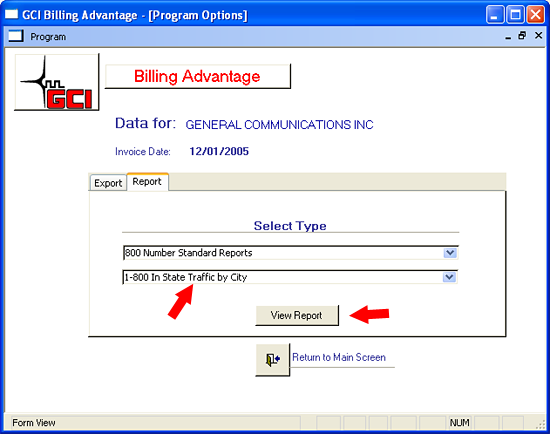
Task: Click the View Report button
Action: pos(297,315)
